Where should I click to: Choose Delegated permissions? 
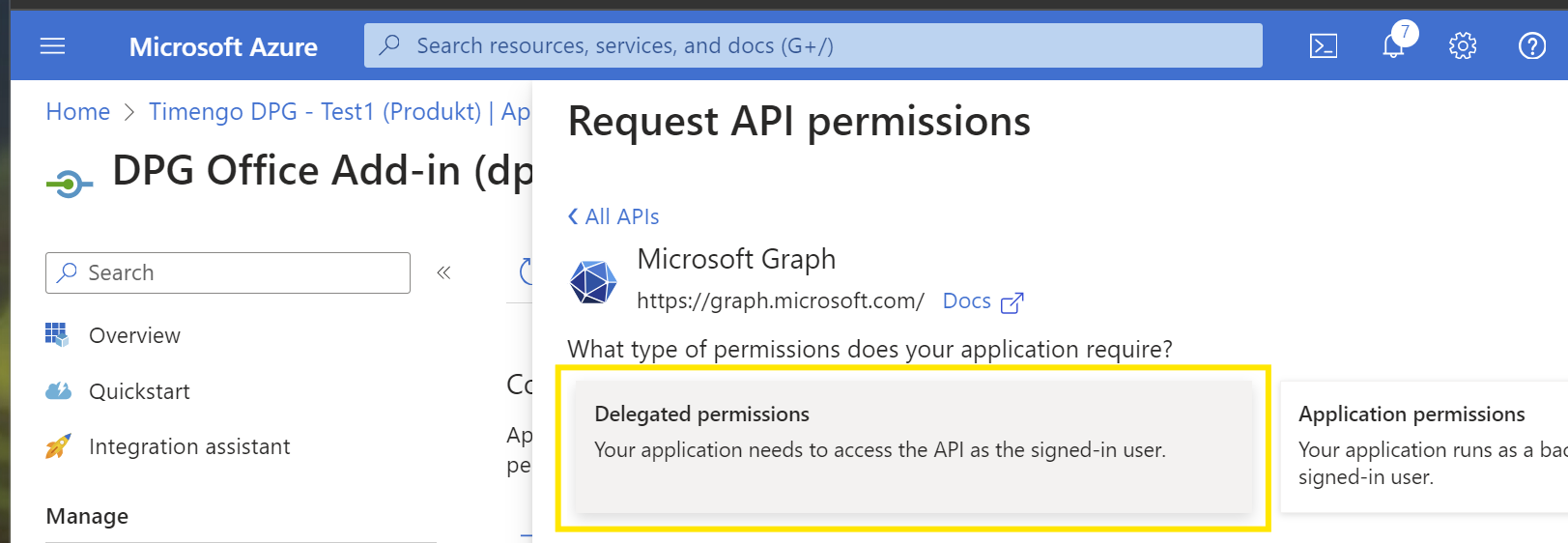point(913,446)
